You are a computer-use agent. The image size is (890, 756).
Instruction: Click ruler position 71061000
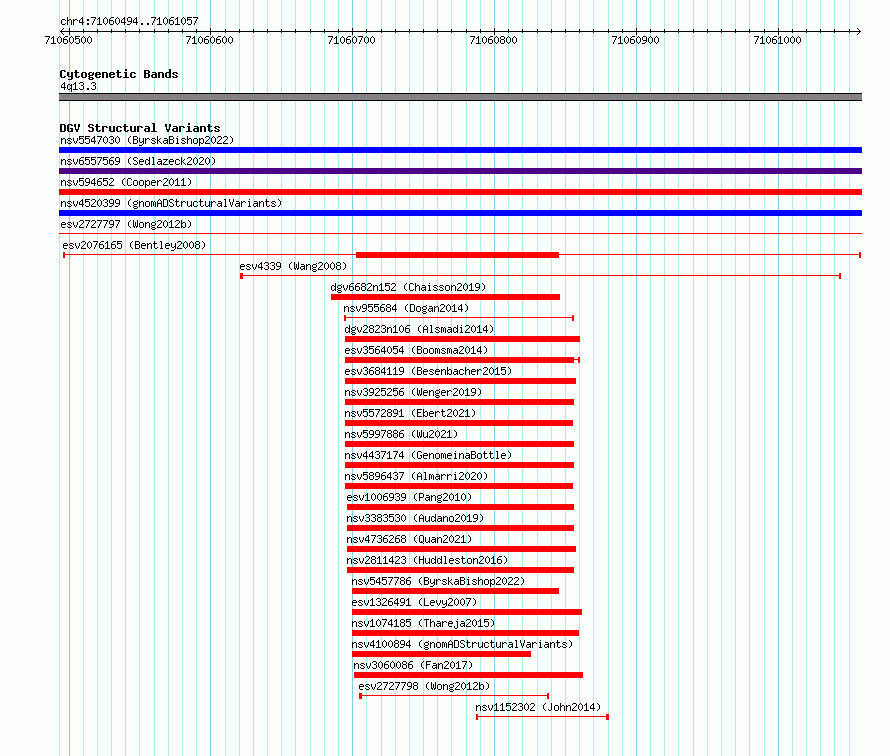pyautogui.click(x=777, y=40)
